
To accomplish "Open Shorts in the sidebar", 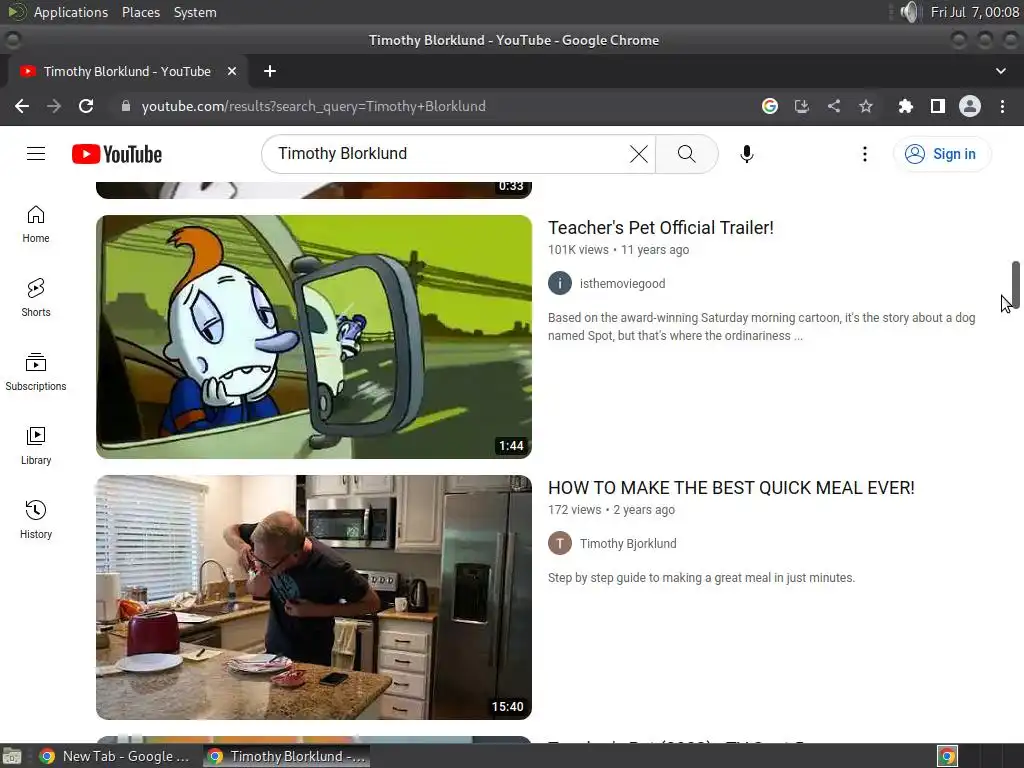I will click(x=36, y=298).
